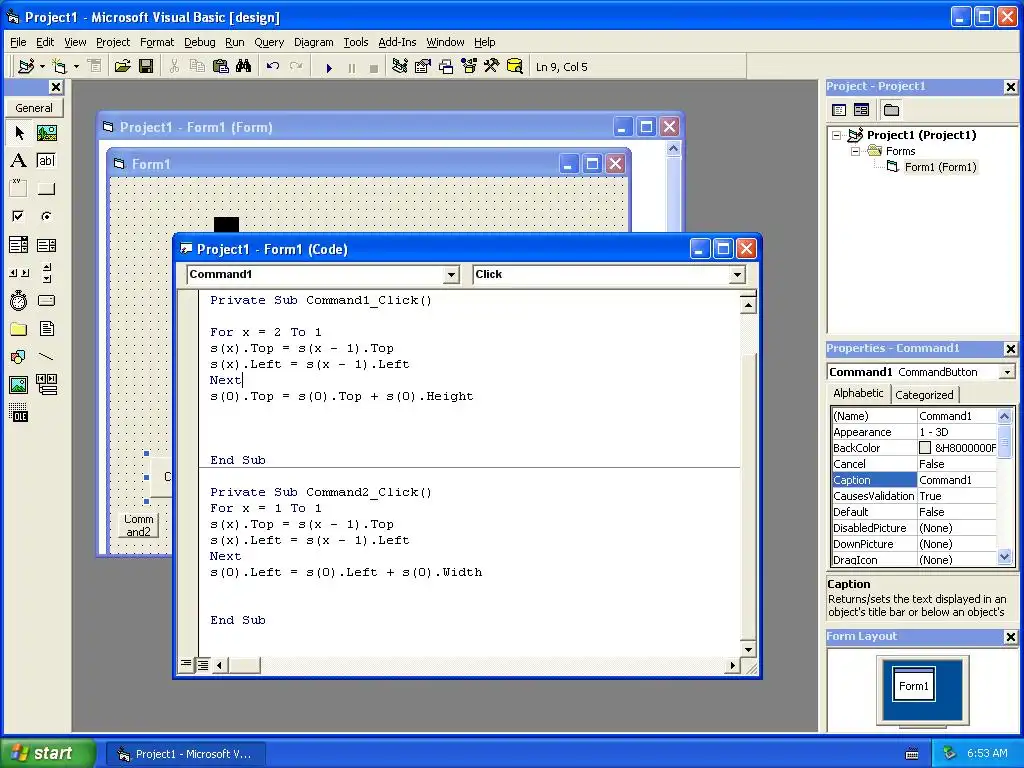
Task: Select the TextBox control (abl) in the toolbox
Action: [46, 161]
